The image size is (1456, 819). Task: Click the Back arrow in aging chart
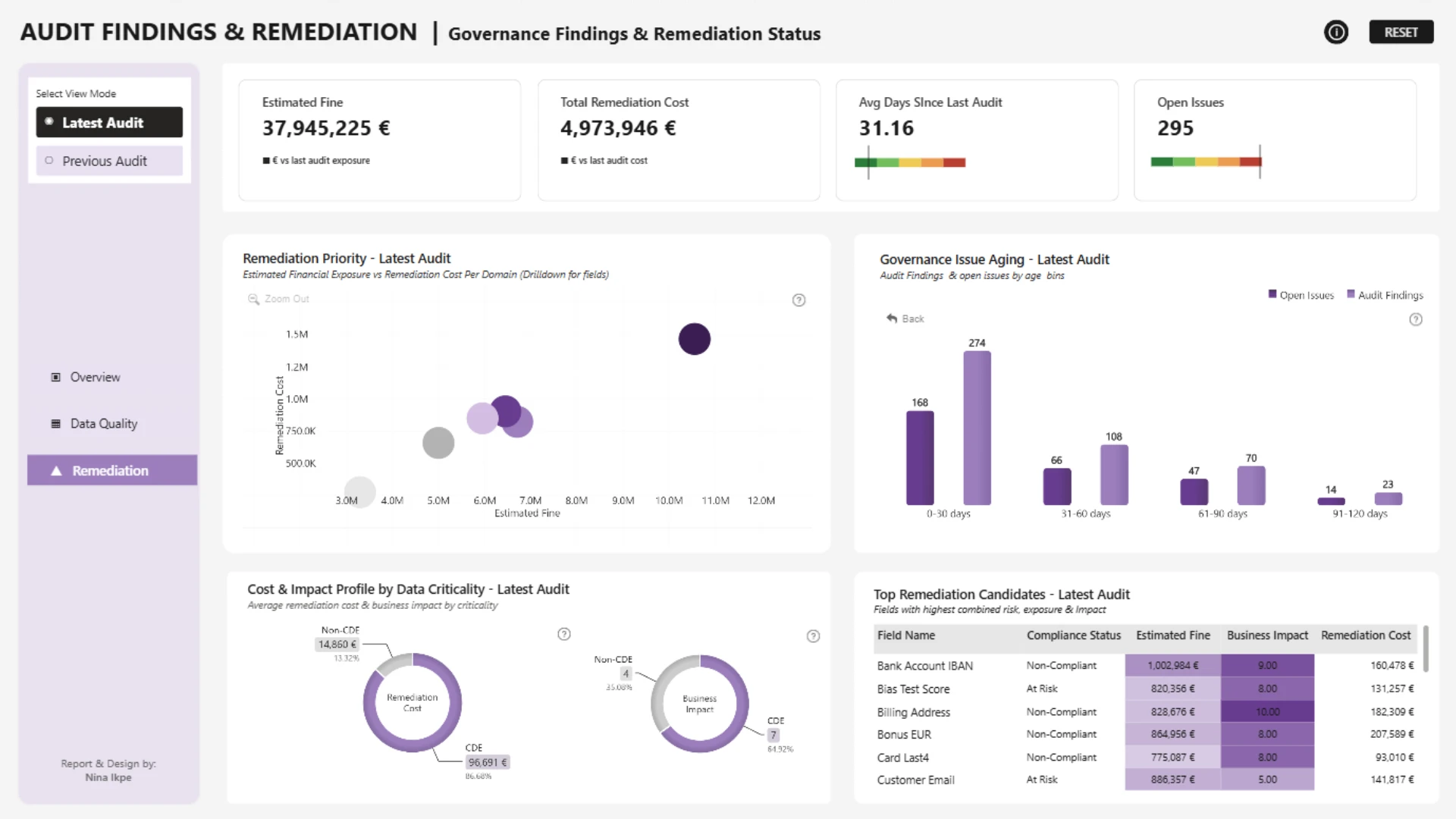892,318
